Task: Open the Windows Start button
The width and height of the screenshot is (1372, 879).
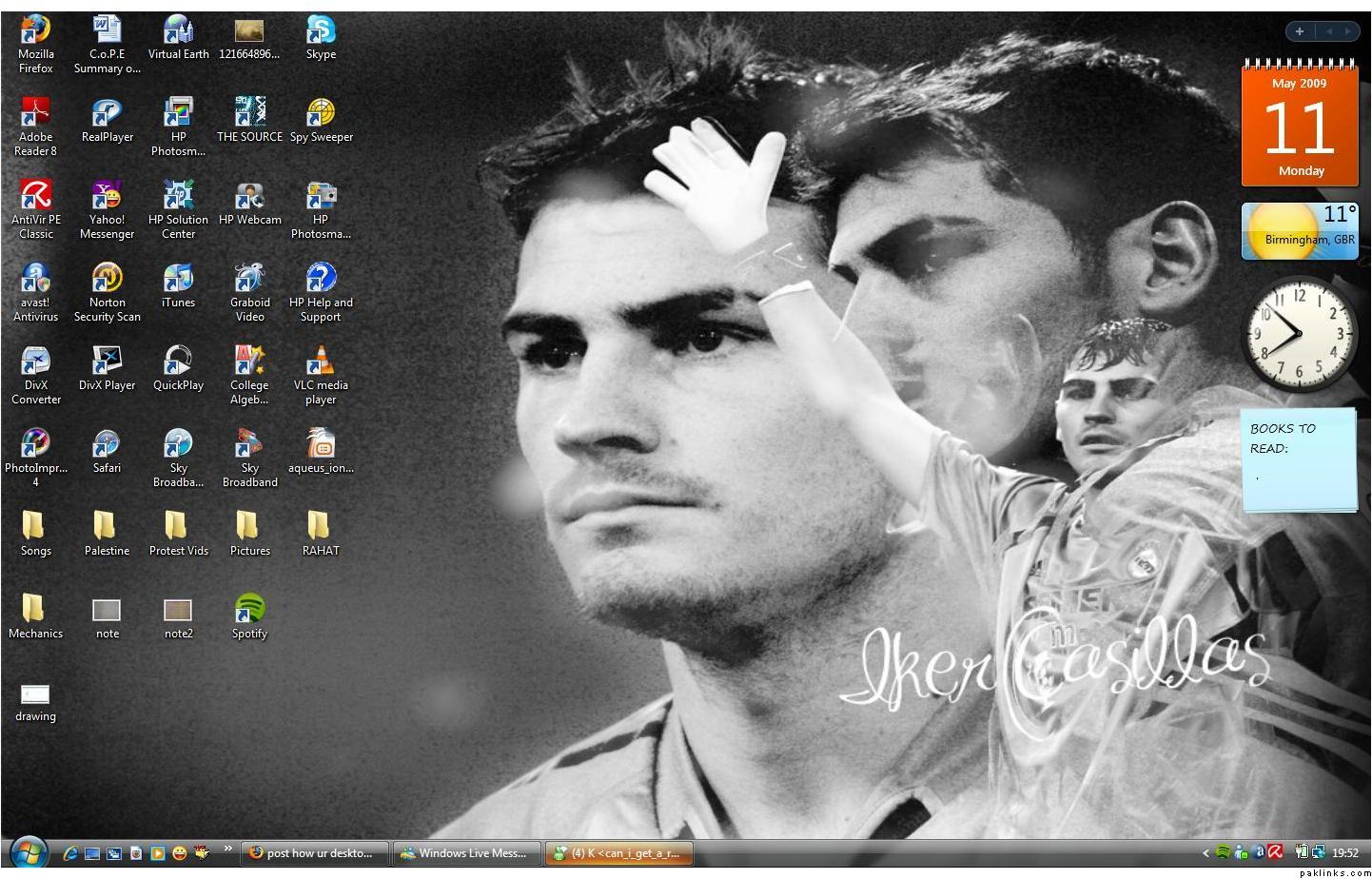Action: (28, 851)
